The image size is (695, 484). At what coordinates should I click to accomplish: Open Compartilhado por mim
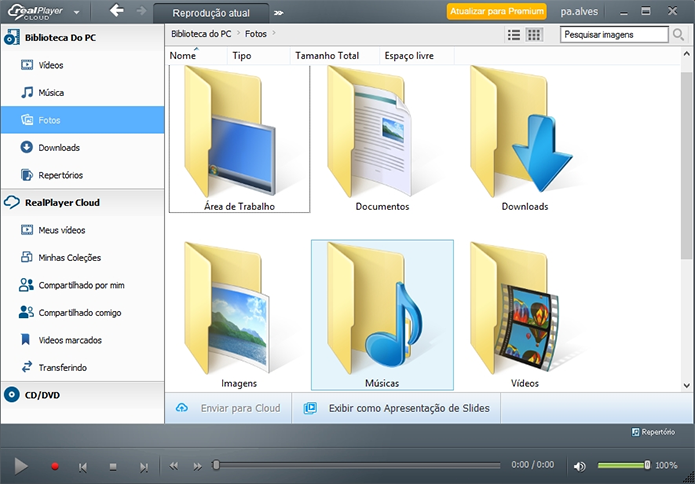[82, 285]
